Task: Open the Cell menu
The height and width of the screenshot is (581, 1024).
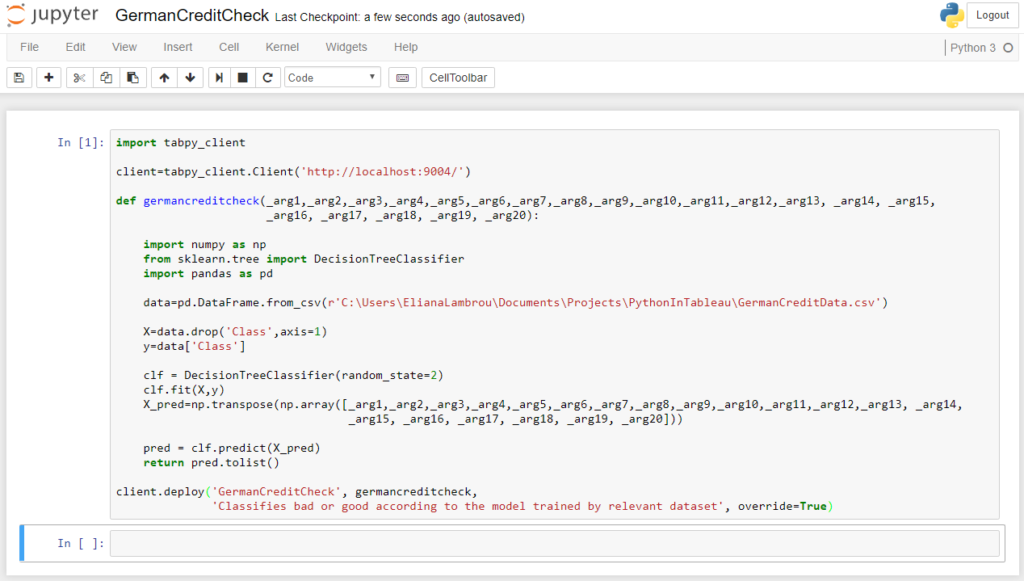Action: point(229,47)
